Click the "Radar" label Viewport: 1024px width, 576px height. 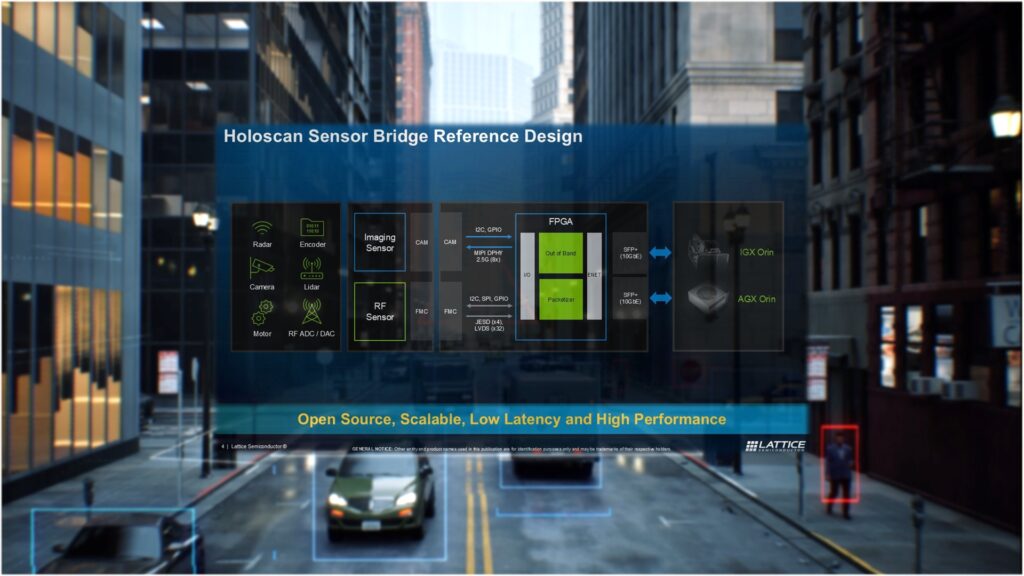coord(262,244)
